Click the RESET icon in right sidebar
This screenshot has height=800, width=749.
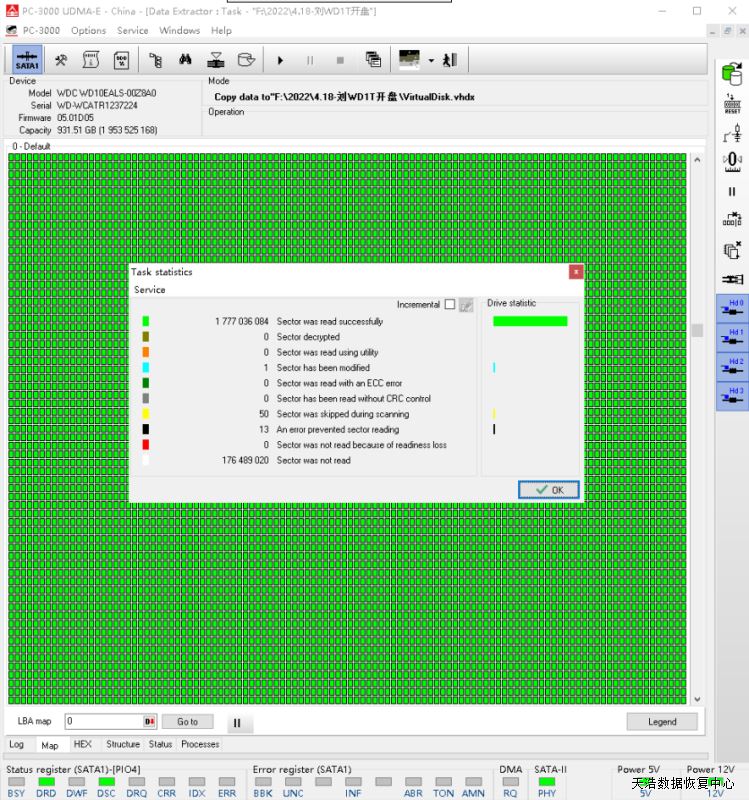point(732,103)
